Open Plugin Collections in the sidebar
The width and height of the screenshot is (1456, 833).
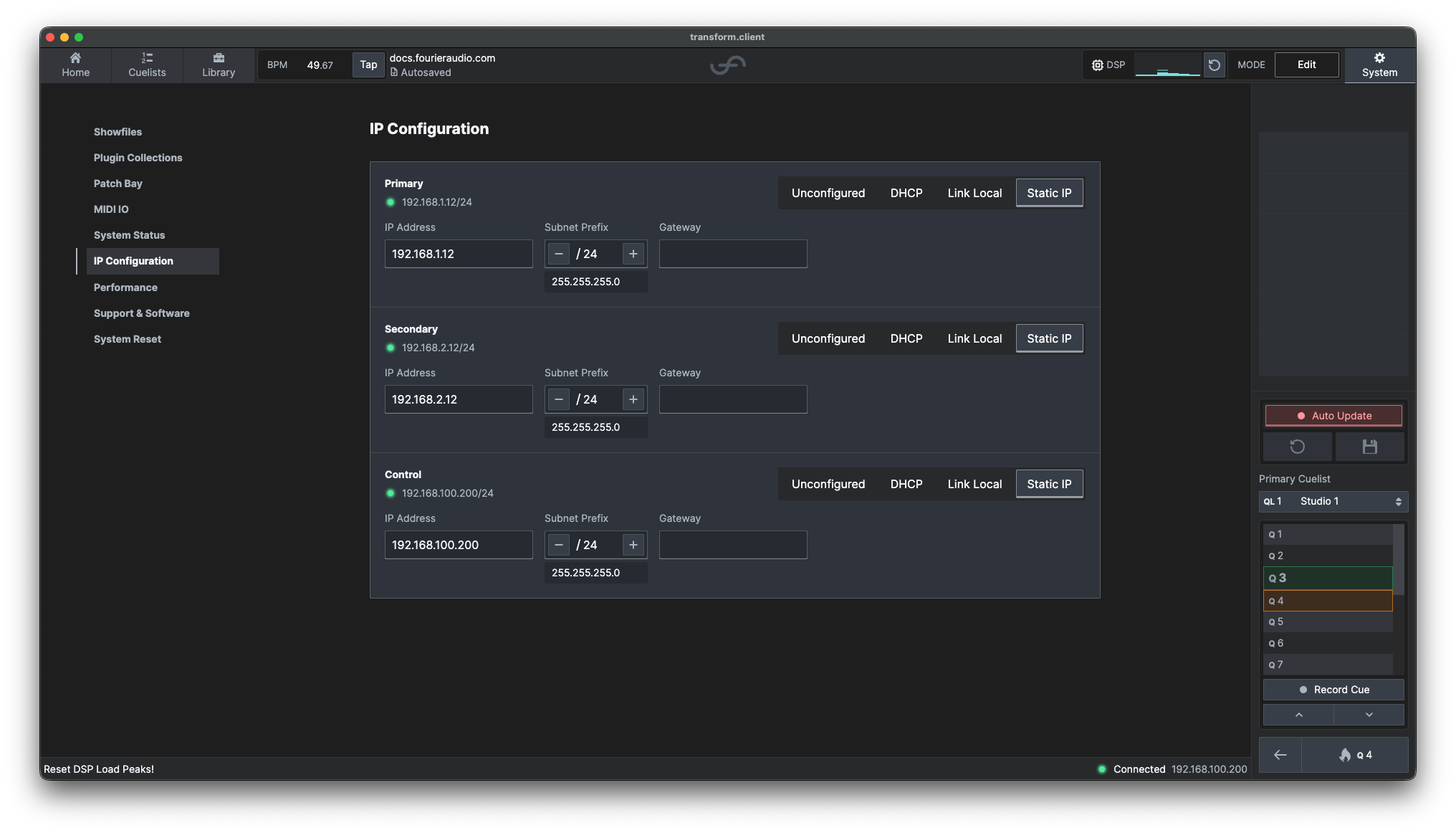138,158
